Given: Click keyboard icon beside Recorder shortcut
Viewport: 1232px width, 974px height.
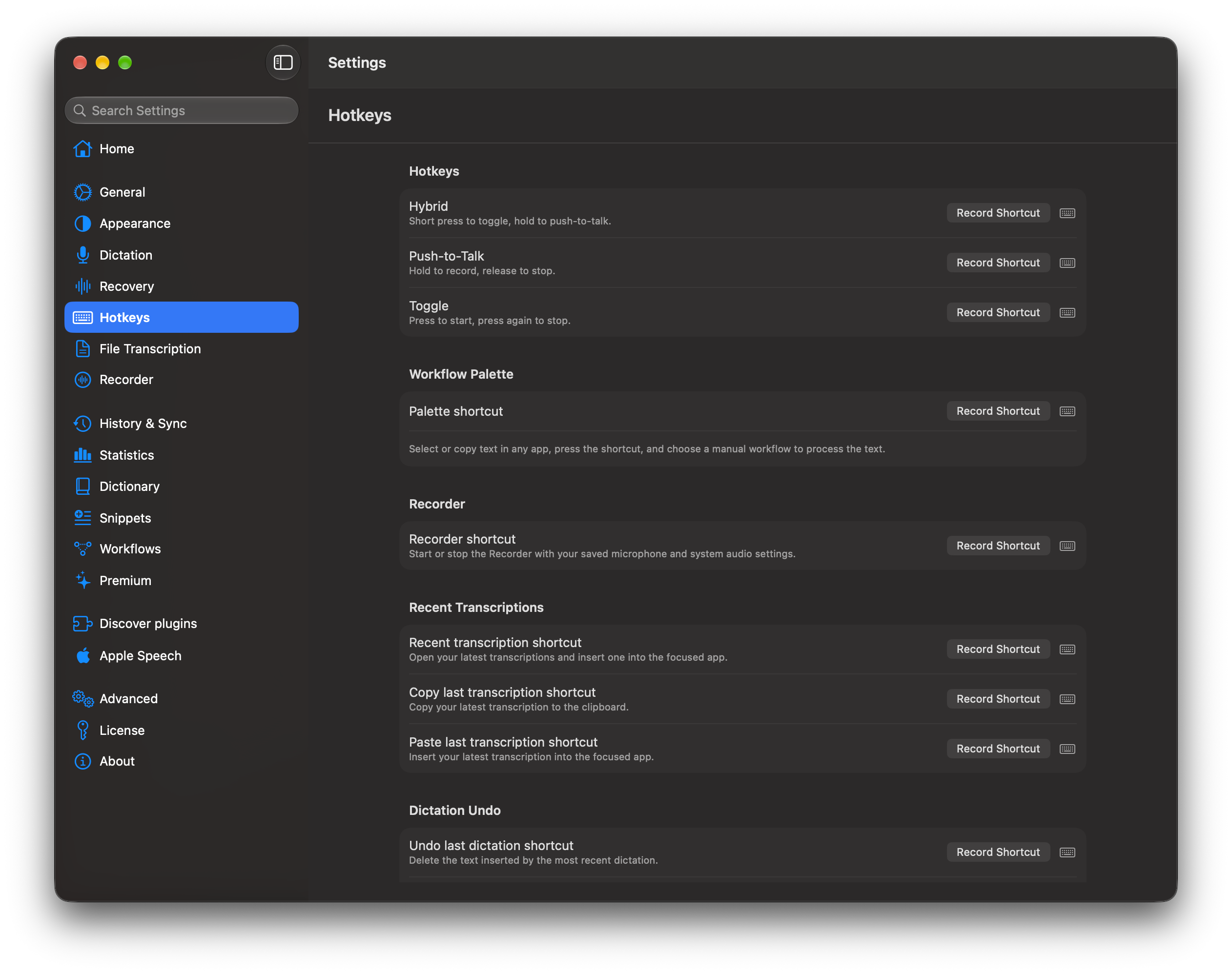Looking at the screenshot, I should pyautogui.click(x=1067, y=546).
